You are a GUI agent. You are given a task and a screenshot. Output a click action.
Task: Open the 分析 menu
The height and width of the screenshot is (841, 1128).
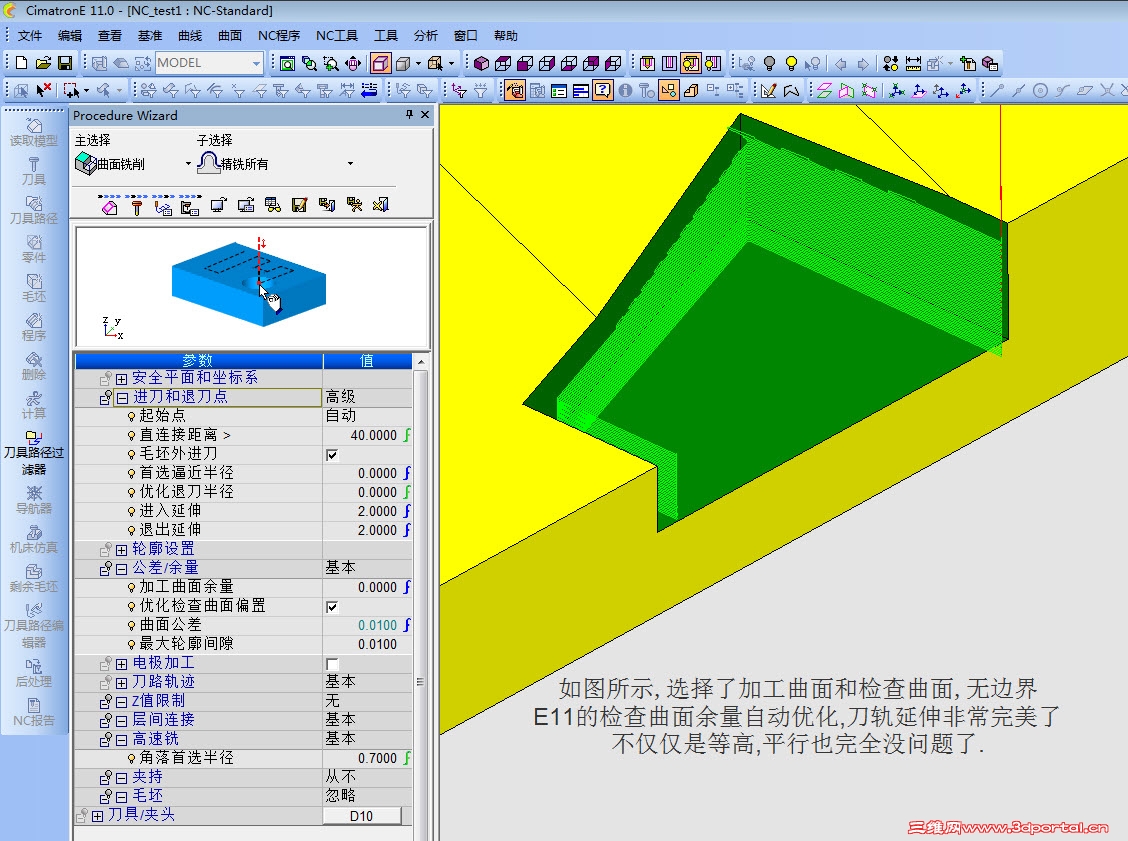click(x=425, y=35)
